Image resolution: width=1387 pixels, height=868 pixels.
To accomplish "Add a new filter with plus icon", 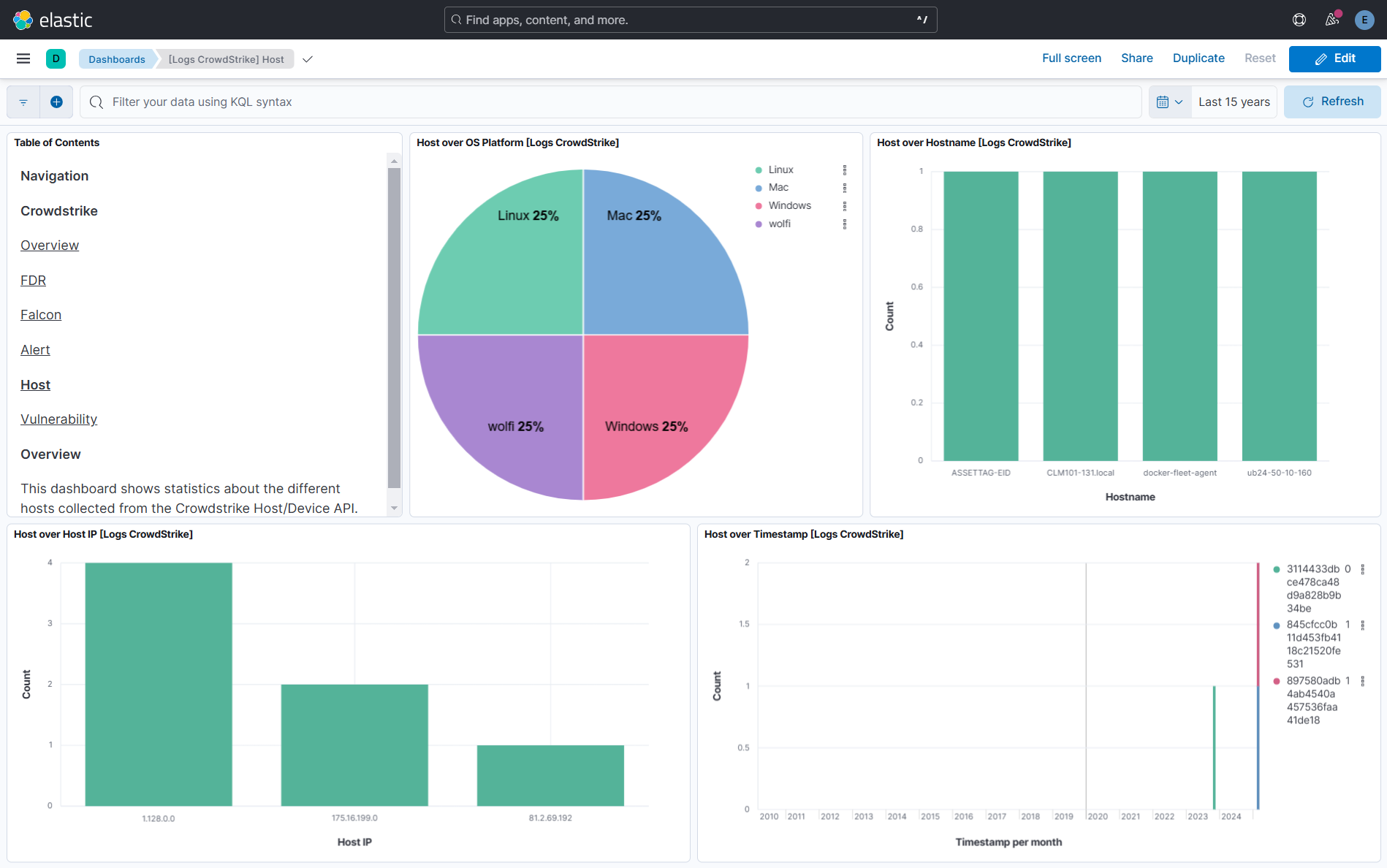I will point(56,102).
